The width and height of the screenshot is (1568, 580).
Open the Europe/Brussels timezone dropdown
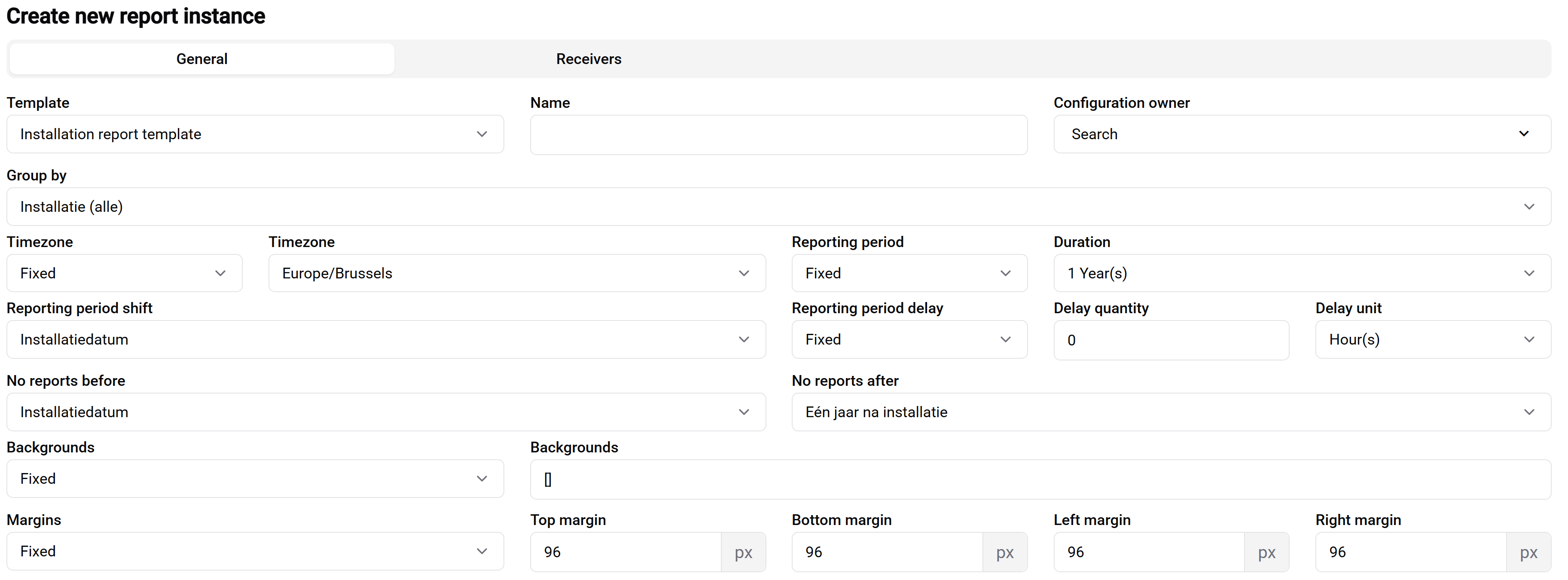click(x=516, y=273)
